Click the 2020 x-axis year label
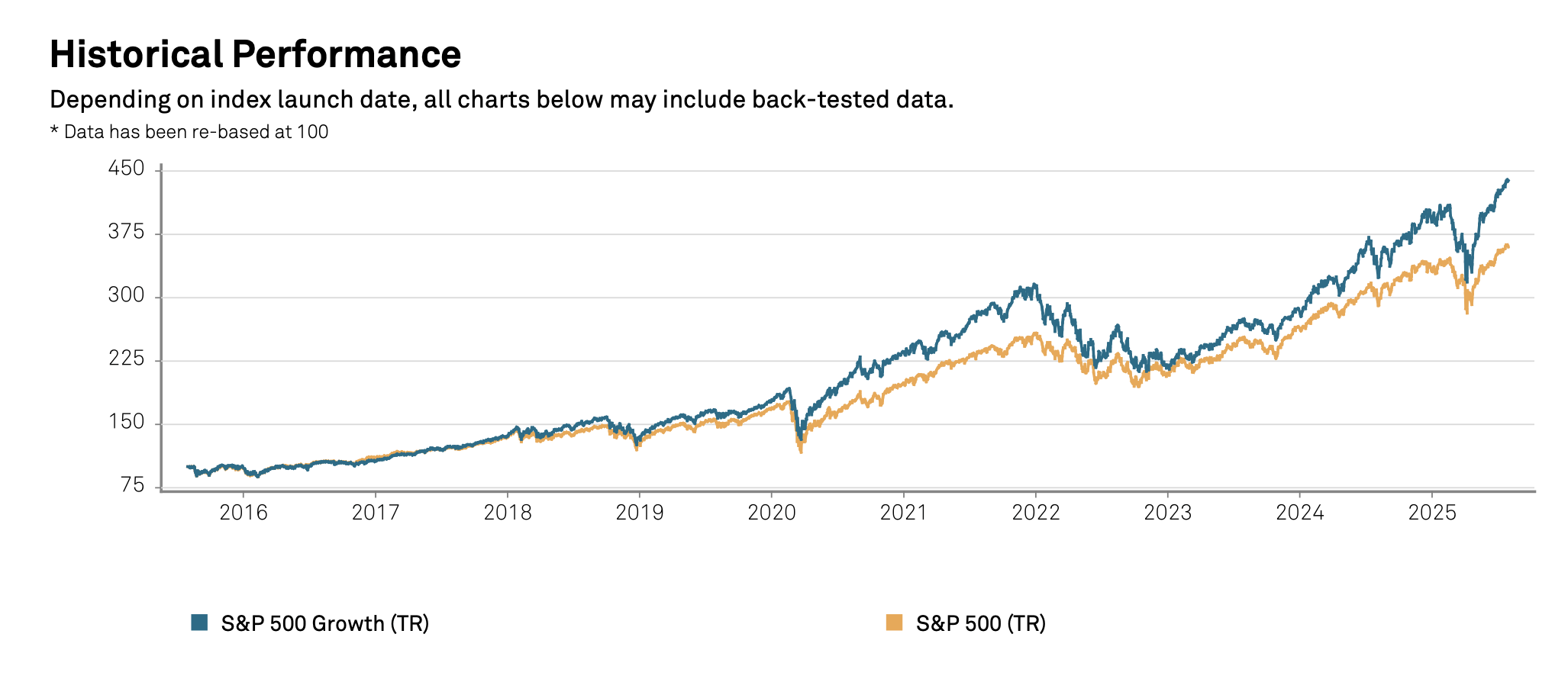1568x679 pixels. click(x=772, y=513)
